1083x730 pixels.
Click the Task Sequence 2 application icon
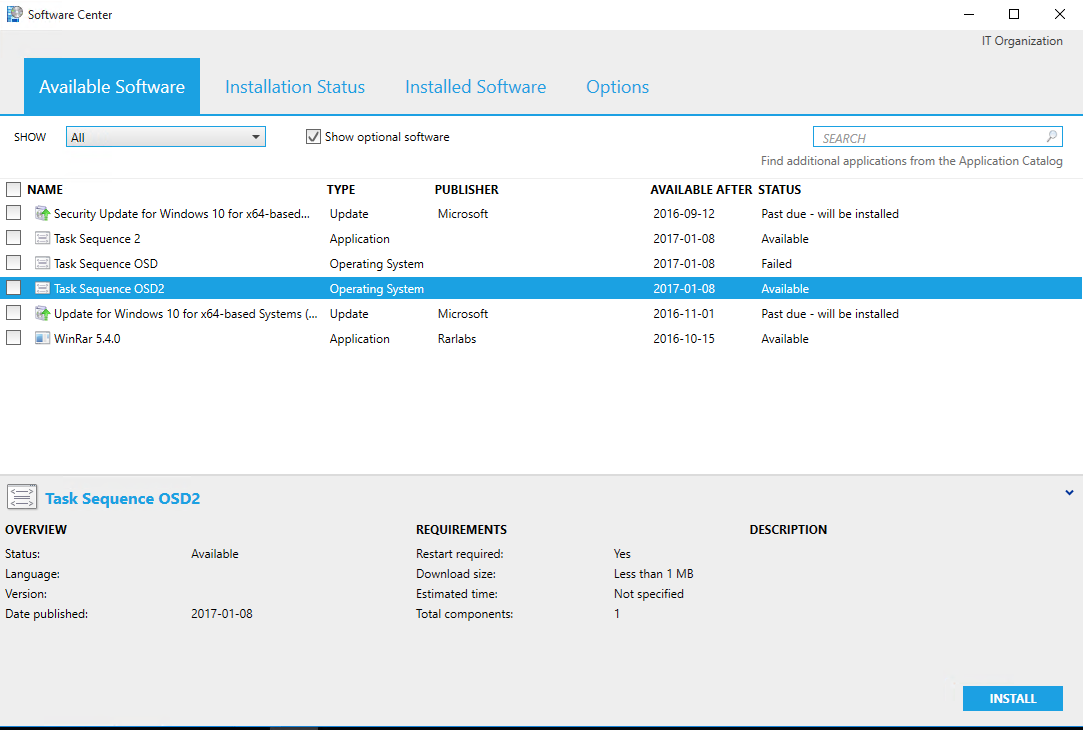pos(40,238)
